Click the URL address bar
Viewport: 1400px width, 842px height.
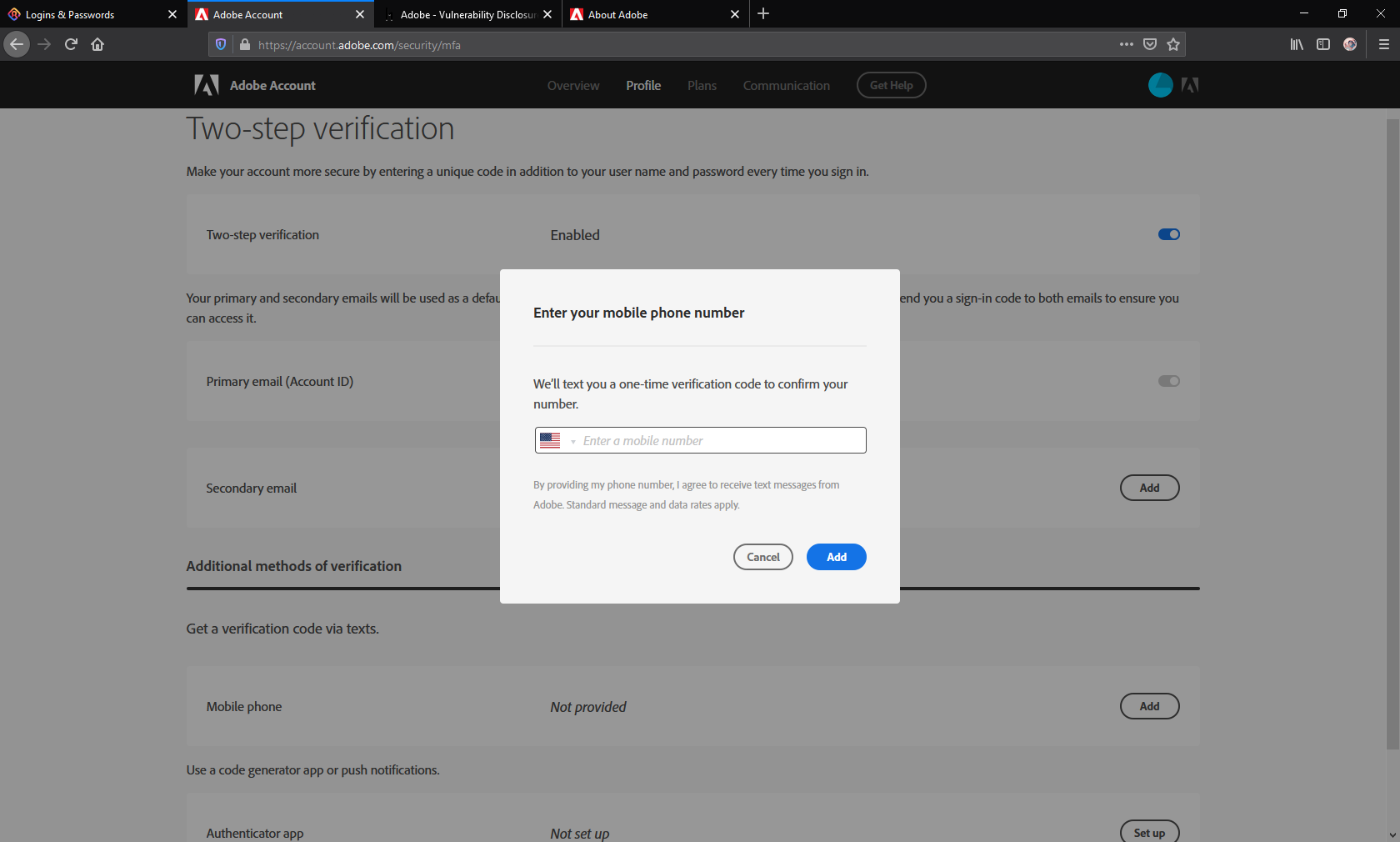tap(683, 44)
